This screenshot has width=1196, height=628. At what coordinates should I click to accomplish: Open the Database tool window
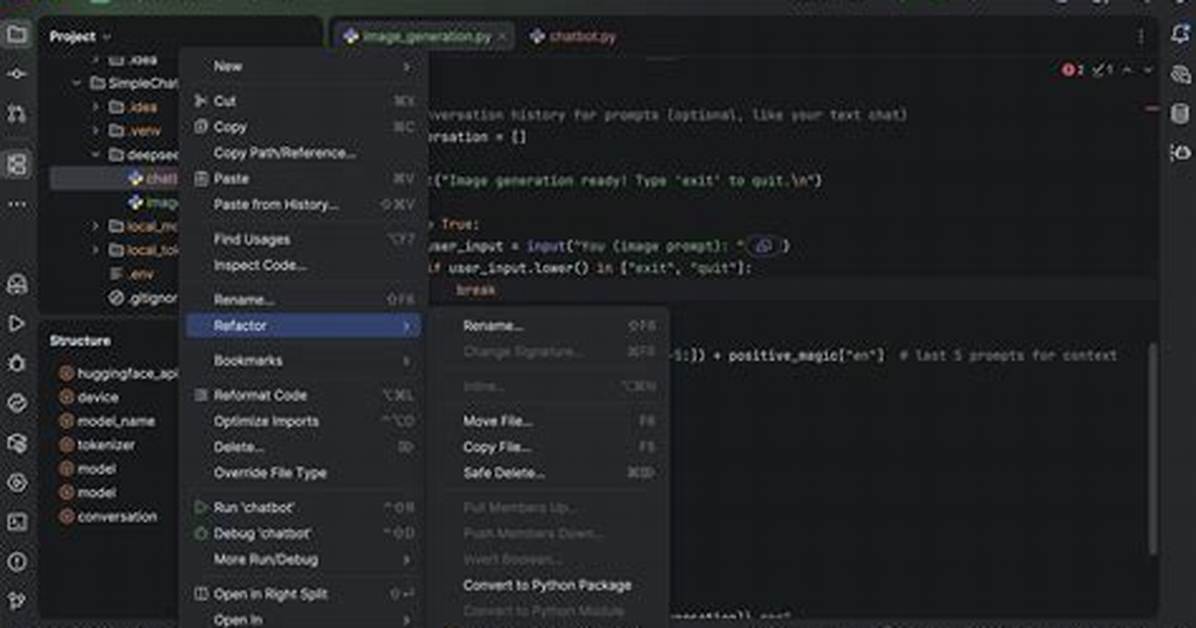[x=1180, y=114]
